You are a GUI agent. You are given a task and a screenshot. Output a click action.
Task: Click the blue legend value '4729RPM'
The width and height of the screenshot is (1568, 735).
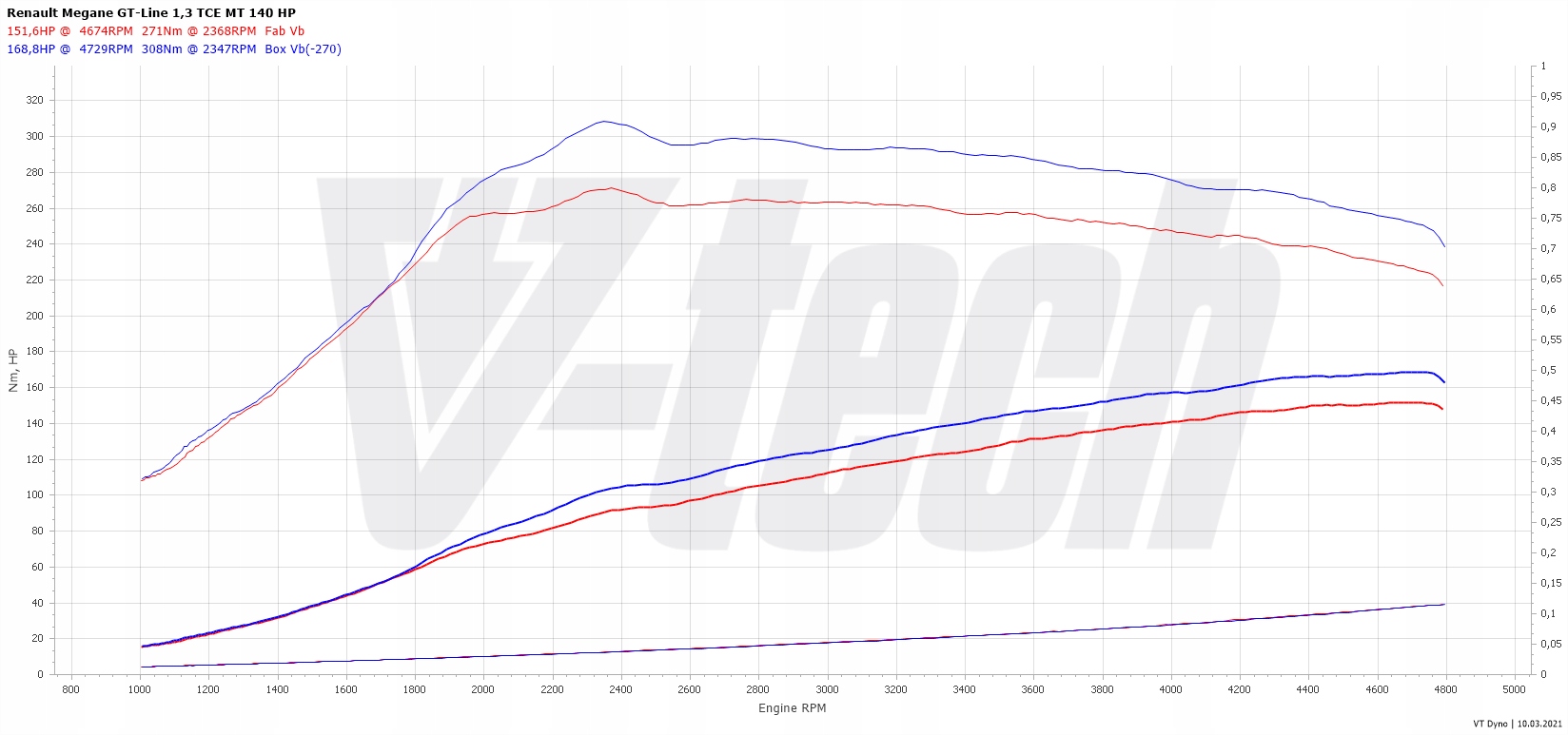(x=107, y=49)
